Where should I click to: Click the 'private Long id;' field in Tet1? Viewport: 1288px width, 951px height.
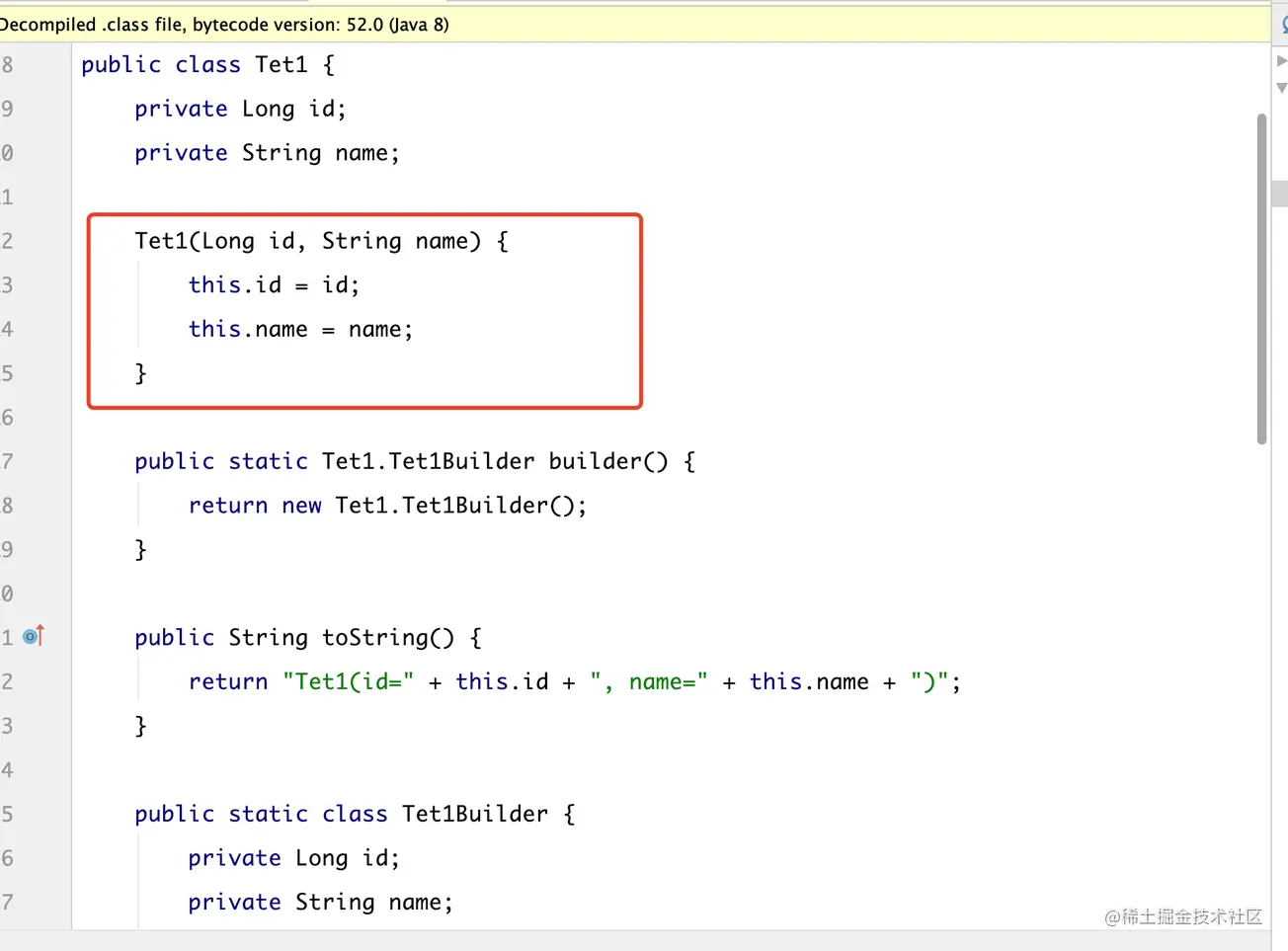[240, 109]
